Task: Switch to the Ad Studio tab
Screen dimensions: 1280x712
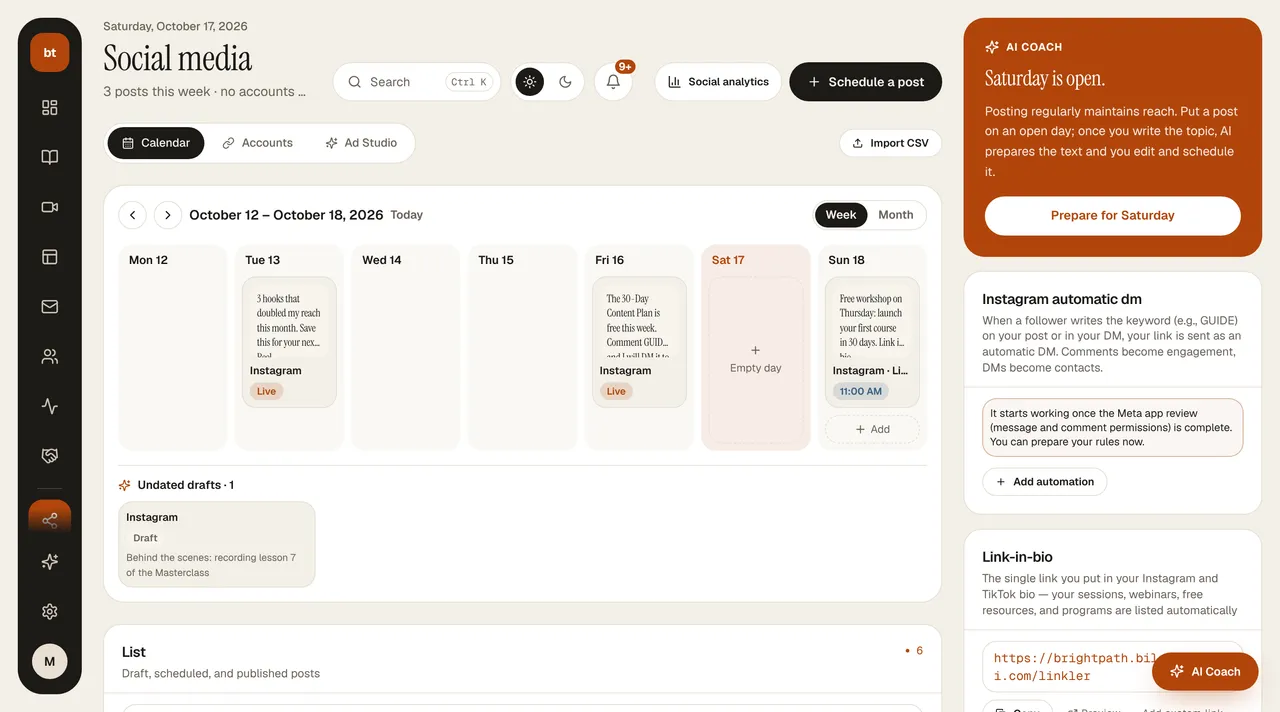Action: pos(361,143)
